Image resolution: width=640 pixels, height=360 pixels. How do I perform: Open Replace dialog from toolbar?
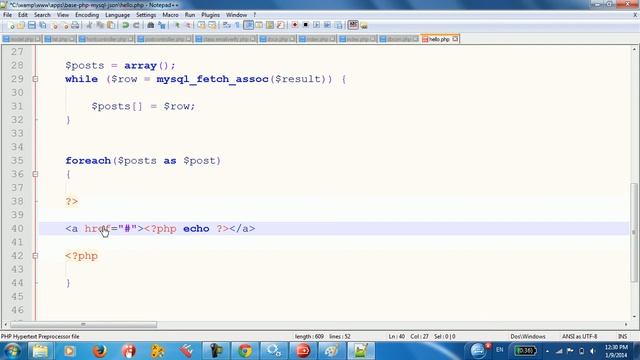pos(162,25)
